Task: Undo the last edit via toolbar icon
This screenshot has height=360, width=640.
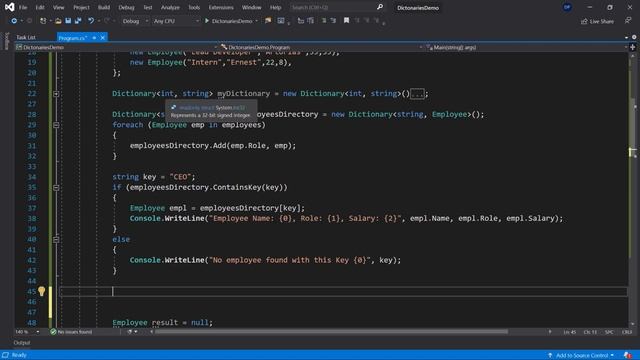Action: click(x=91, y=21)
